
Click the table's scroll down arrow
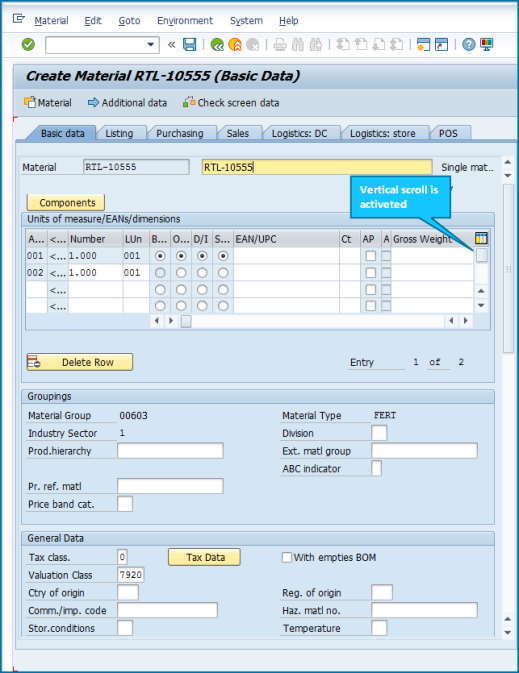tap(481, 306)
